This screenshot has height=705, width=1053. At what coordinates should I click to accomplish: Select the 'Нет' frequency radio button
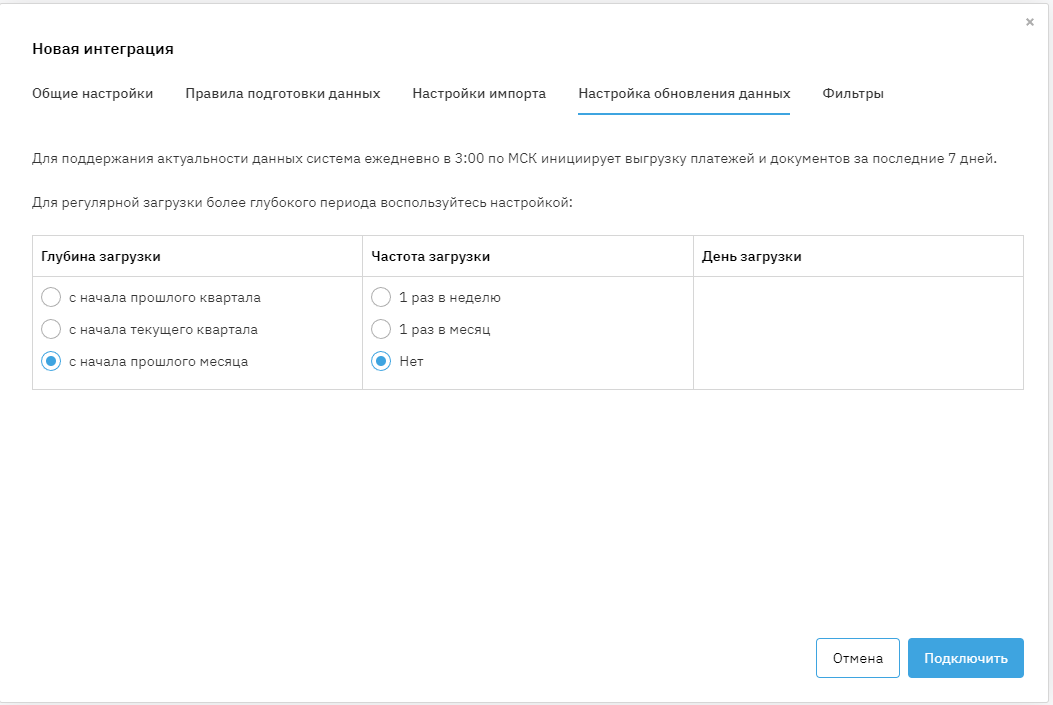coord(381,361)
